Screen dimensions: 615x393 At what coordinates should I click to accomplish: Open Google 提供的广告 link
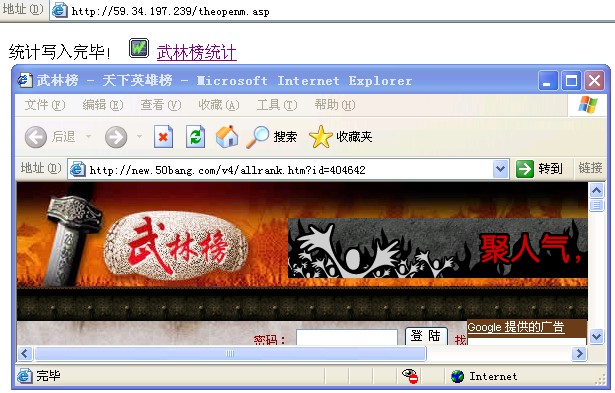click(516, 327)
